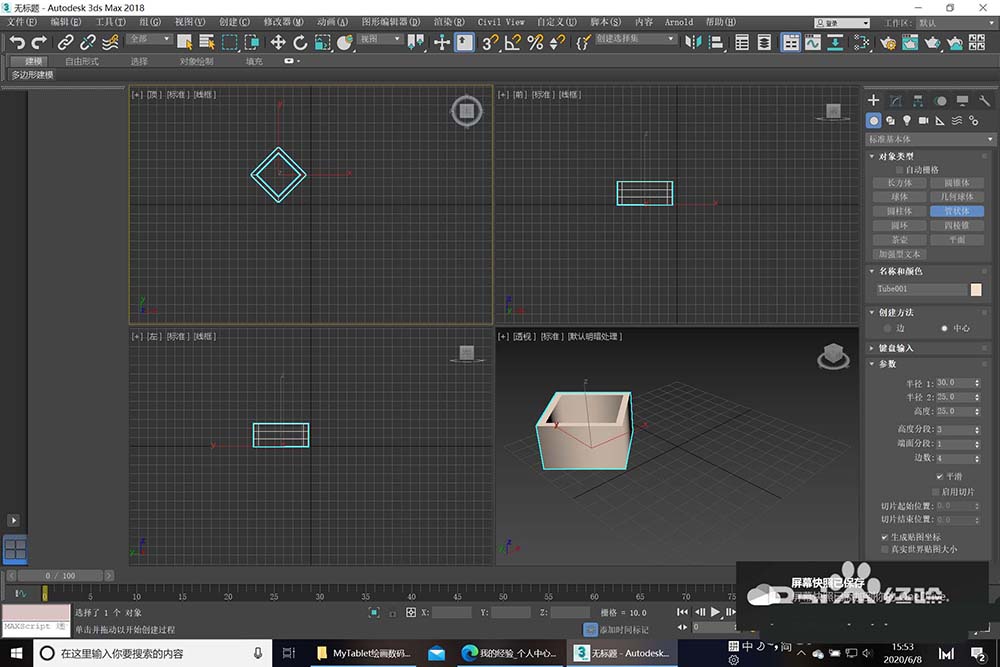This screenshot has width=1000, height=667.
Task: Click the 长方体 object type button
Action: (x=899, y=183)
